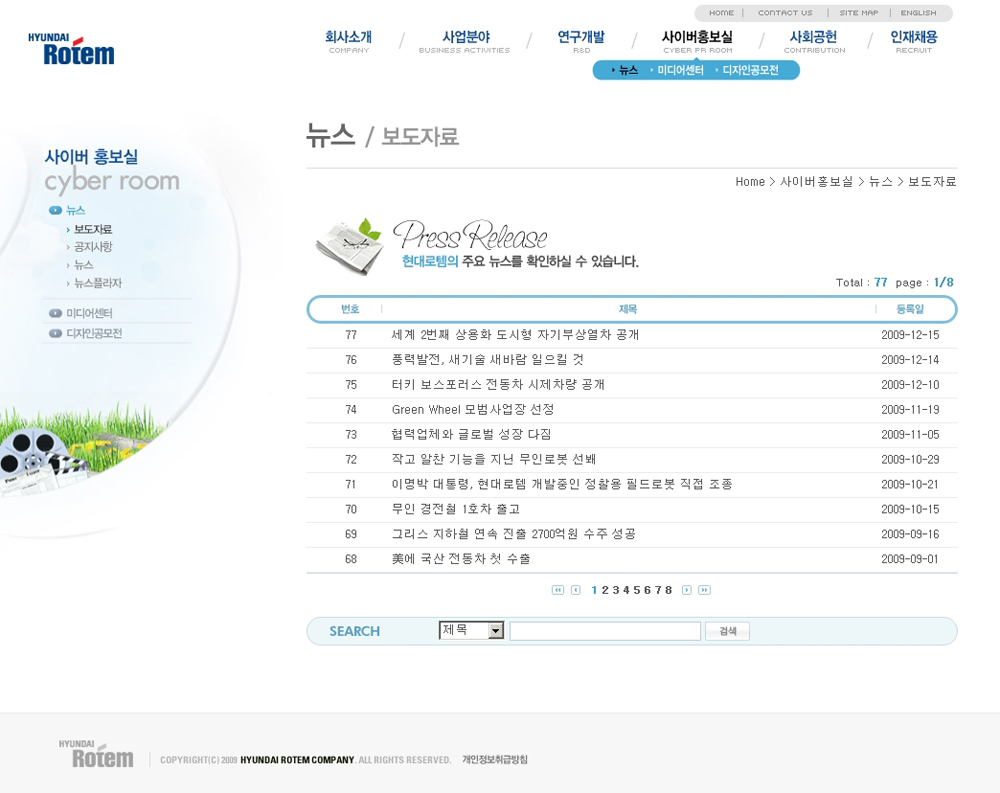Go to first page using double-left arrow
This screenshot has height=793, width=1000.
(x=558, y=590)
